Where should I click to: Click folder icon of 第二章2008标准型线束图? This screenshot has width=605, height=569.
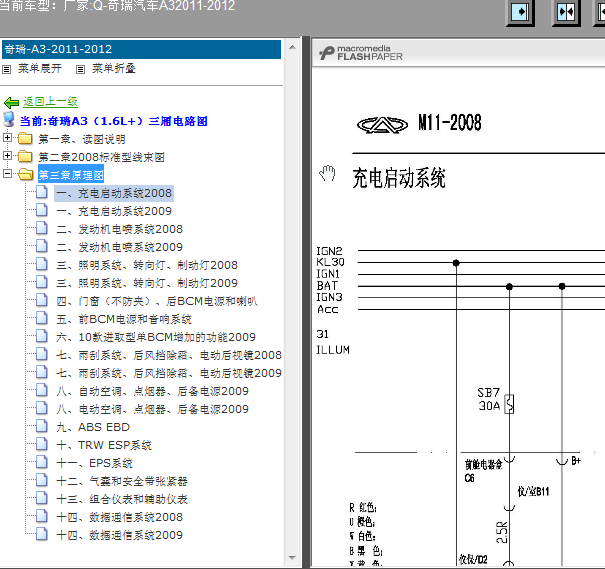click(x=25, y=156)
